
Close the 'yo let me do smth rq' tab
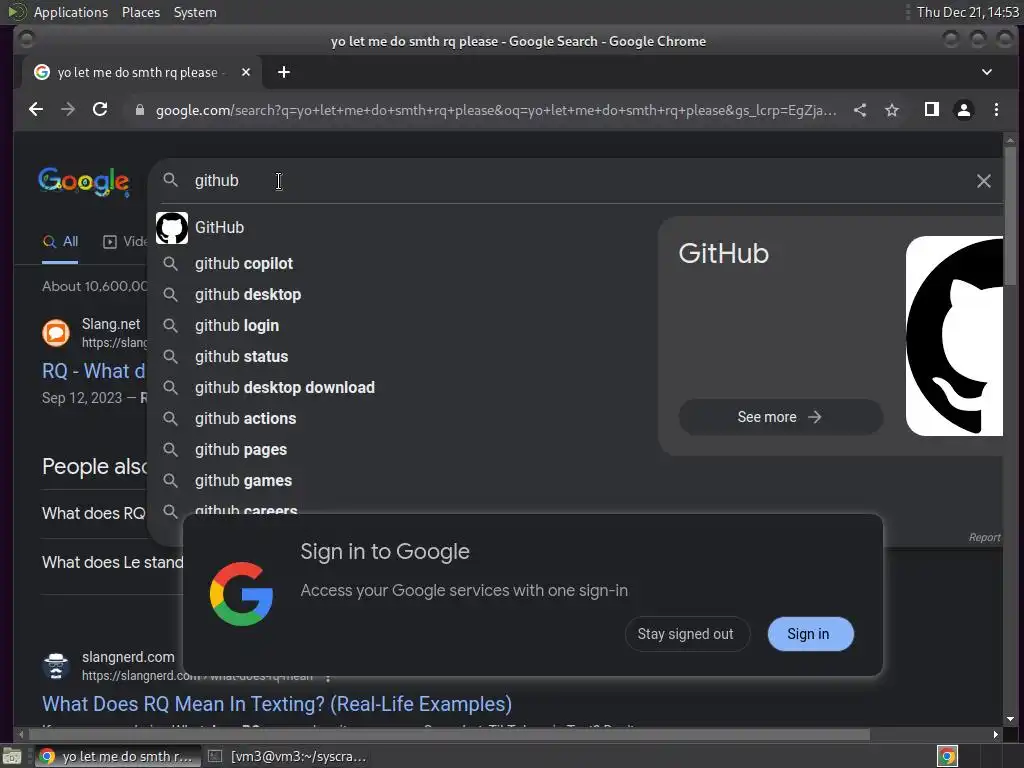246,72
